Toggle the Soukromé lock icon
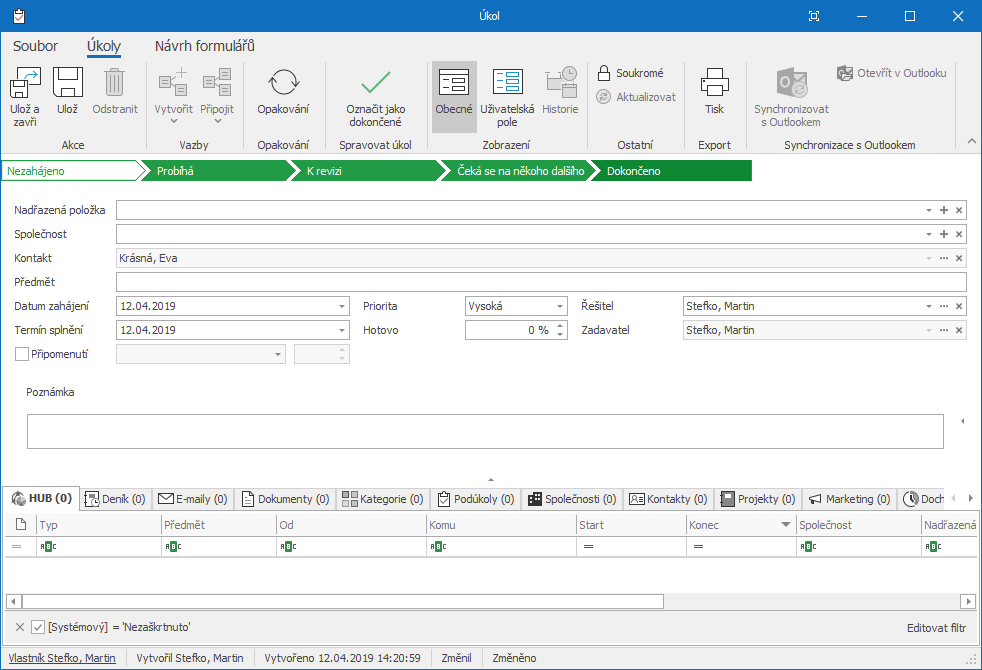Screen dimensions: 982x670 pos(604,73)
